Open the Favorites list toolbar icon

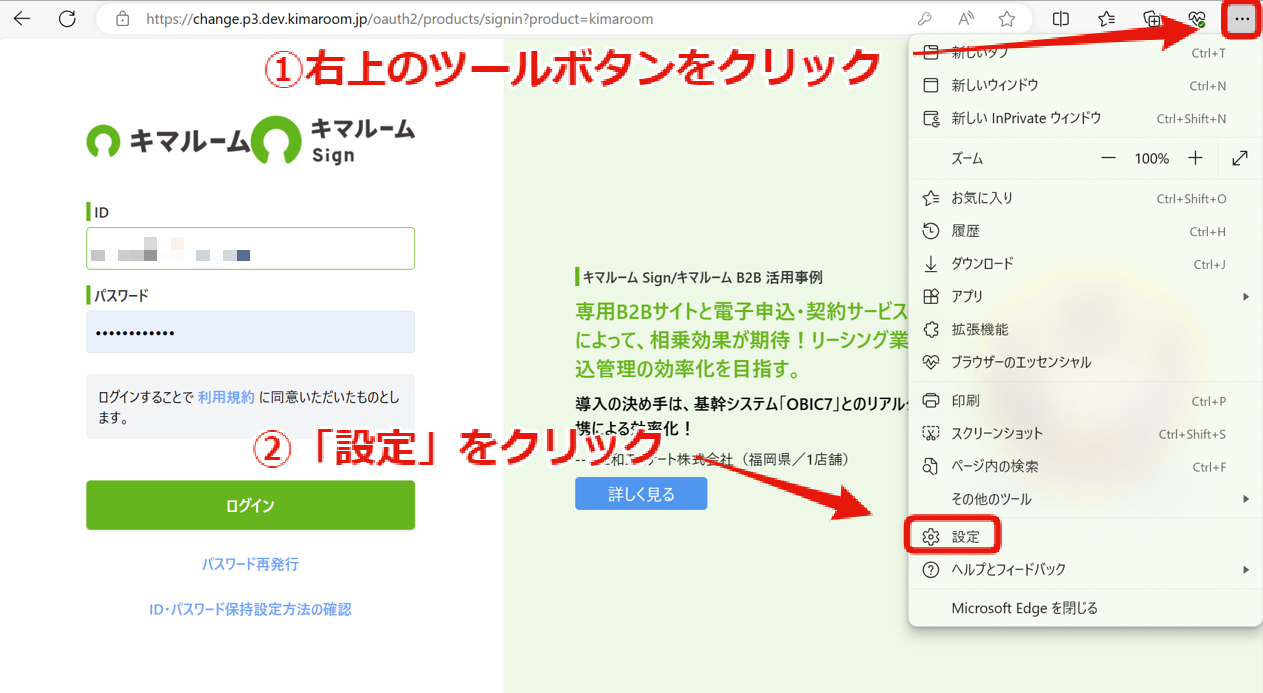1107,19
